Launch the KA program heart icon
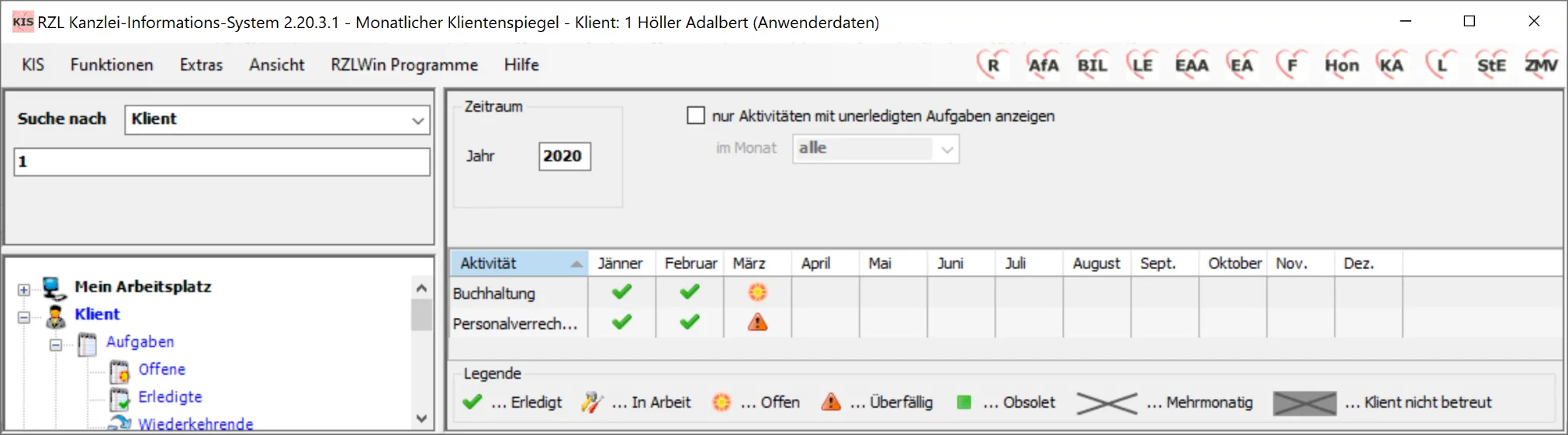Viewport: 1568px width, 435px height. (1391, 64)
